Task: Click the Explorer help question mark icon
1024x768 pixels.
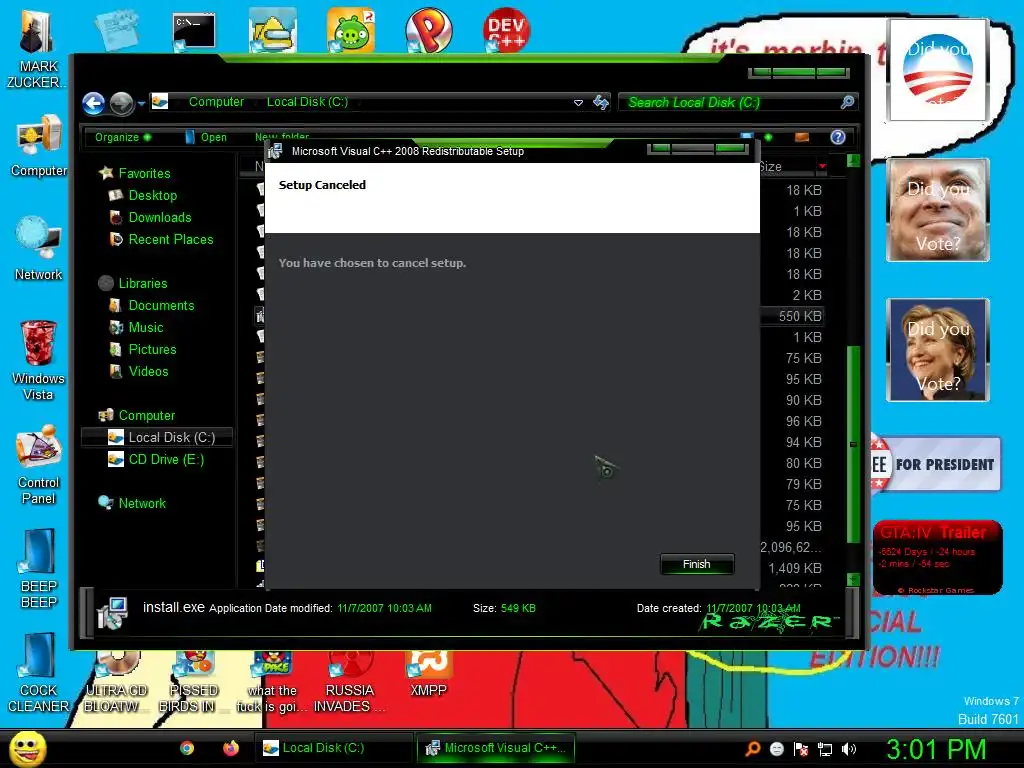Action: click(x=838, y=137)
